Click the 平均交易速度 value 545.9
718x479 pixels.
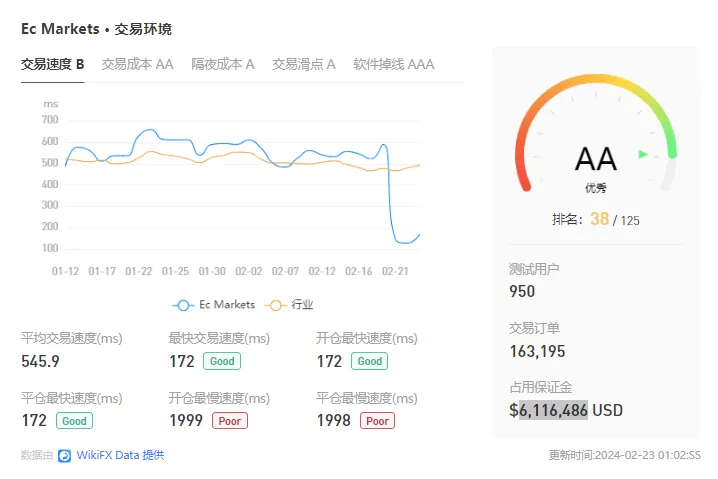(40, 361)
